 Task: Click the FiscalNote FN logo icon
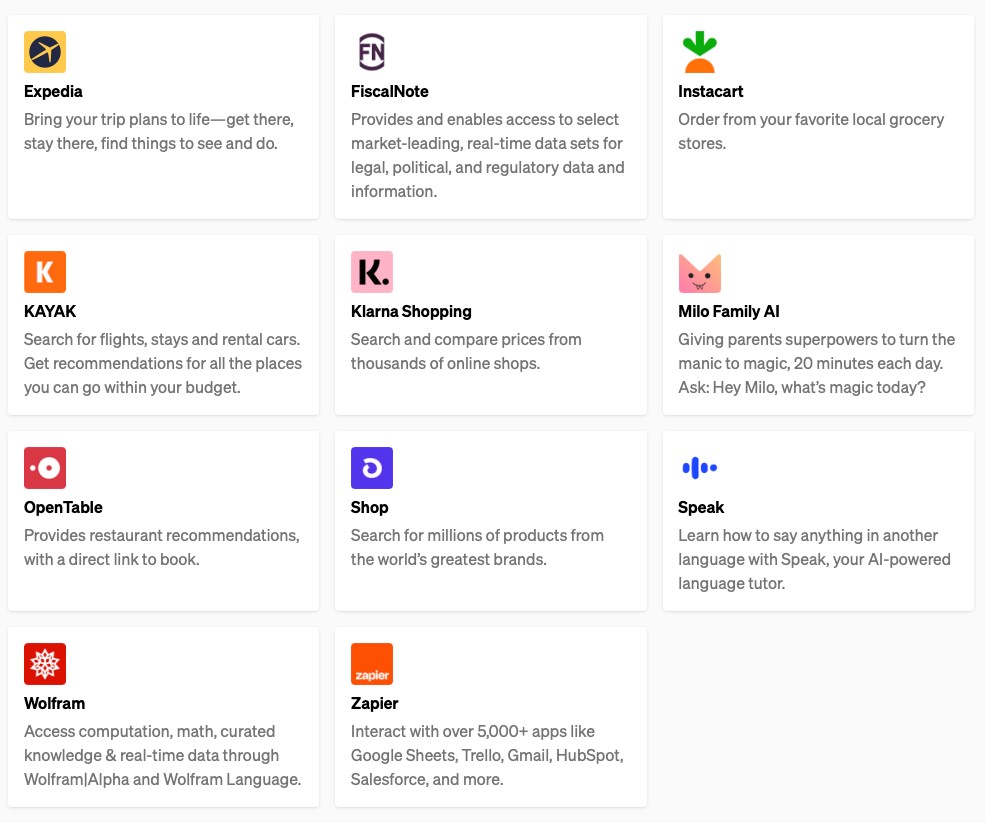coord(372,52)
